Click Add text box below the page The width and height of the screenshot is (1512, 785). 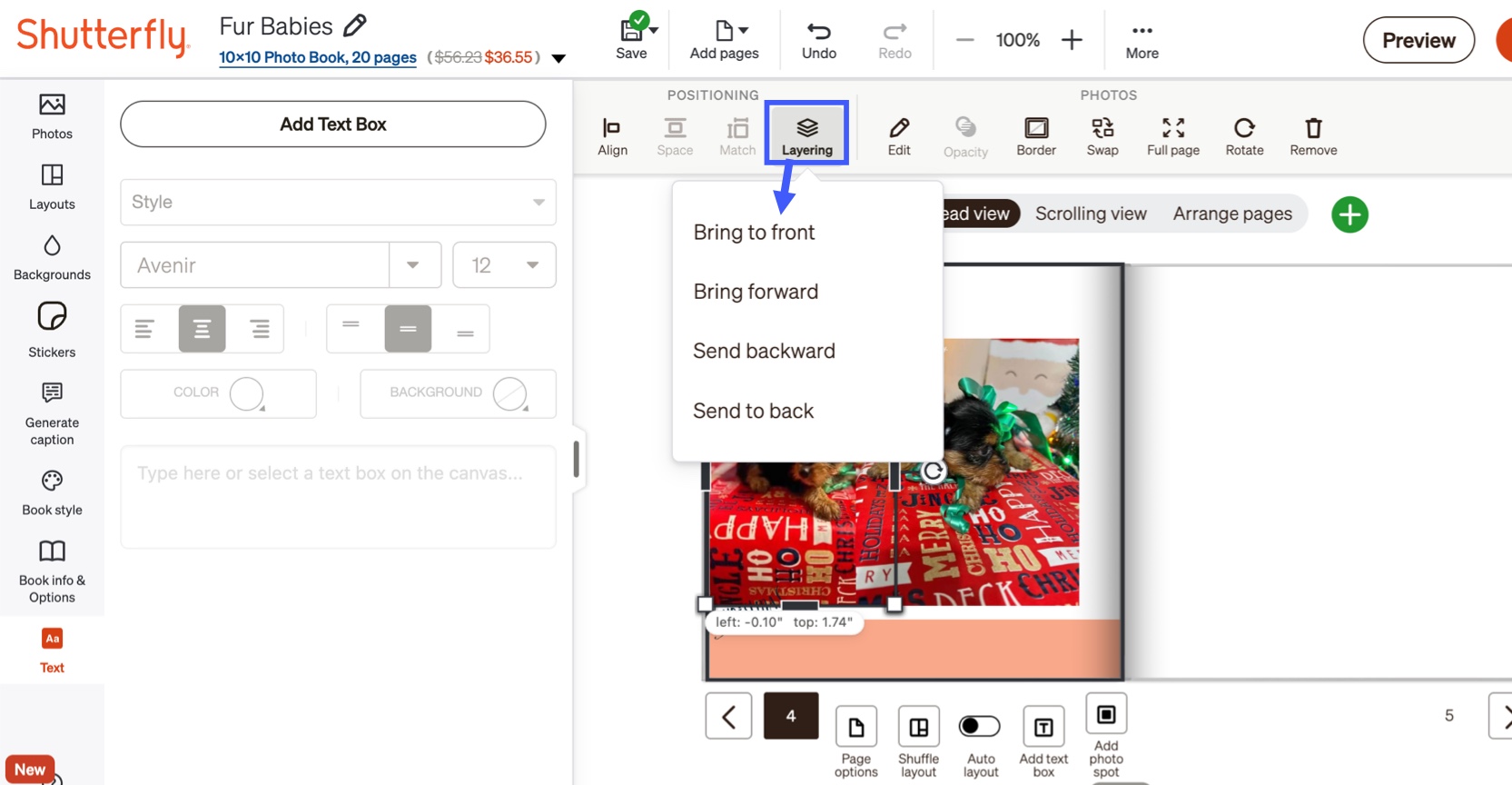[x=1043, y=741]
